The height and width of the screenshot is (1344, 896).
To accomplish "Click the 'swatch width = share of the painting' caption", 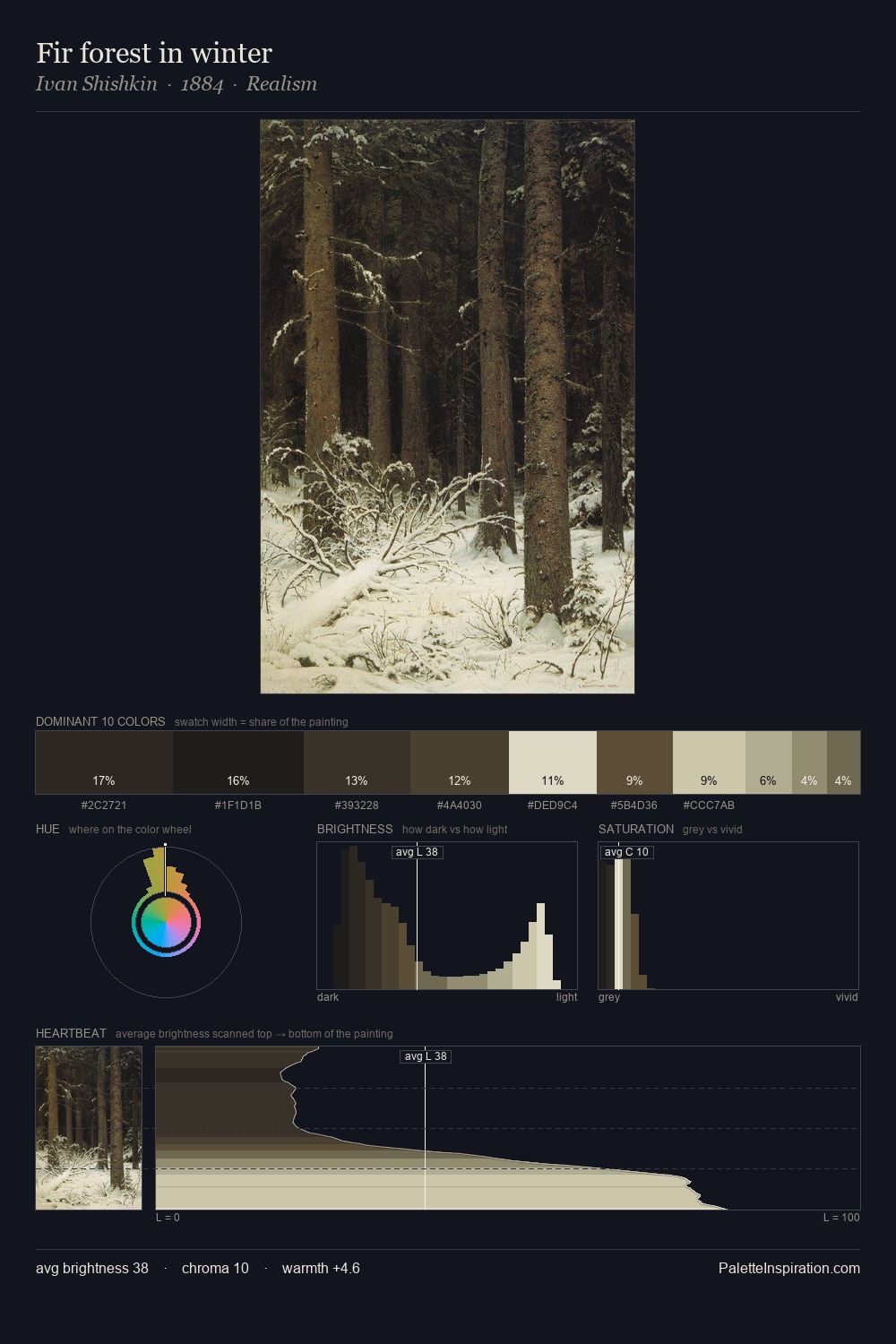I will point(262,722).
